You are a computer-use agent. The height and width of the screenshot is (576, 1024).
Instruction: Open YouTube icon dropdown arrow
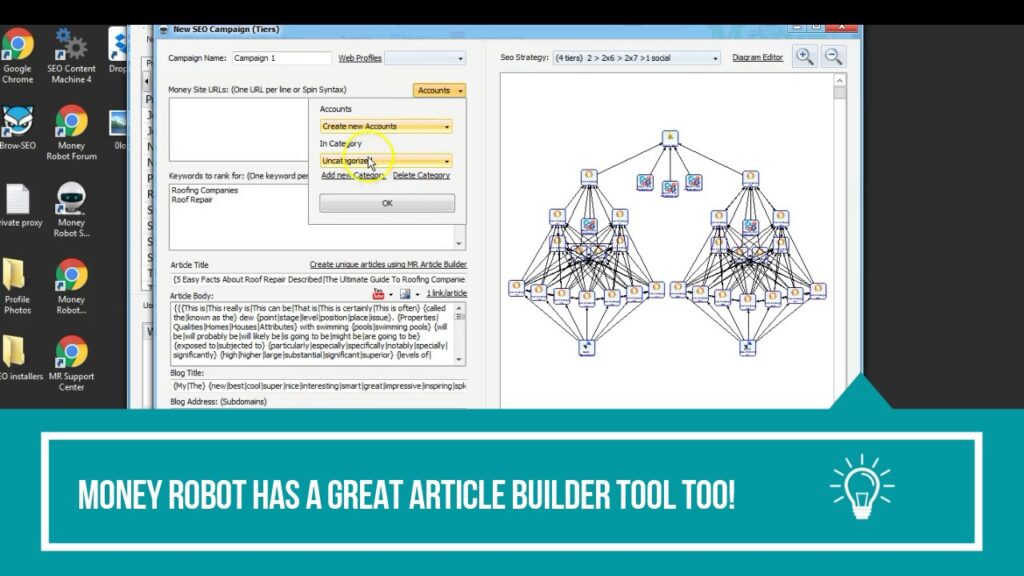click(391, 295)
